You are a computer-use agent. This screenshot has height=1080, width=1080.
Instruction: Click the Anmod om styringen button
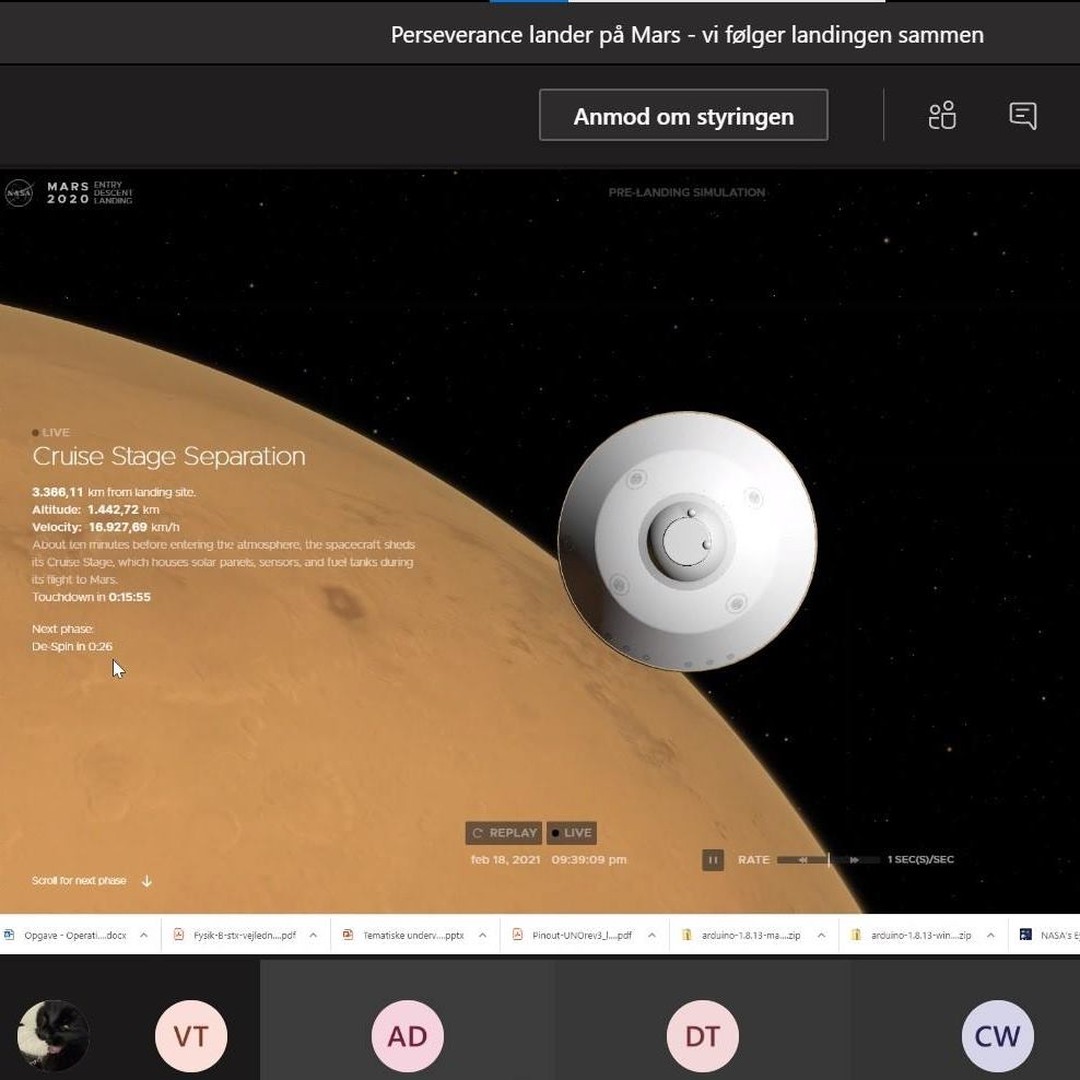click(683, 116)
